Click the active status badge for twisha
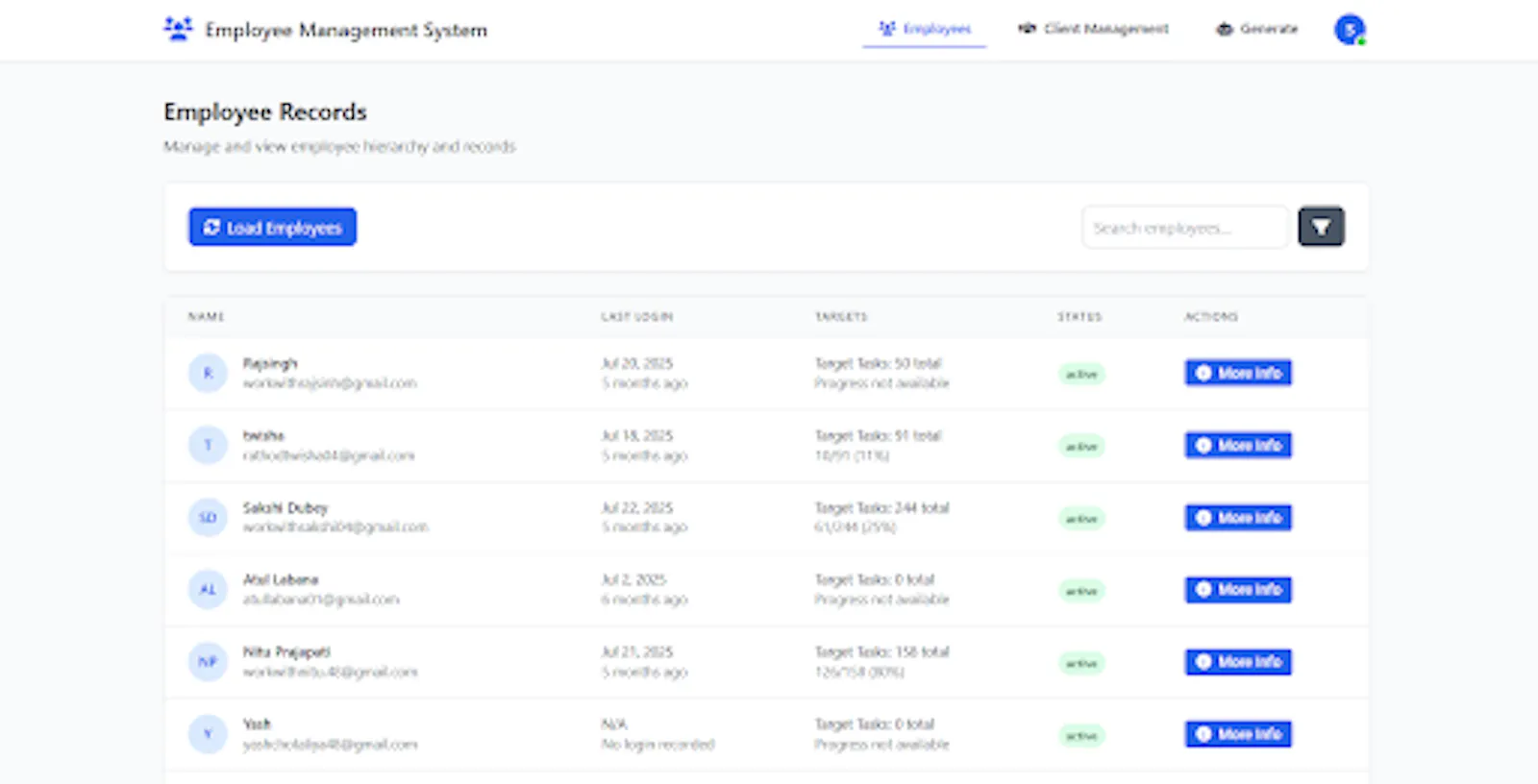Viewport: 1538px width, 784px height. [x=1081, y=446]
